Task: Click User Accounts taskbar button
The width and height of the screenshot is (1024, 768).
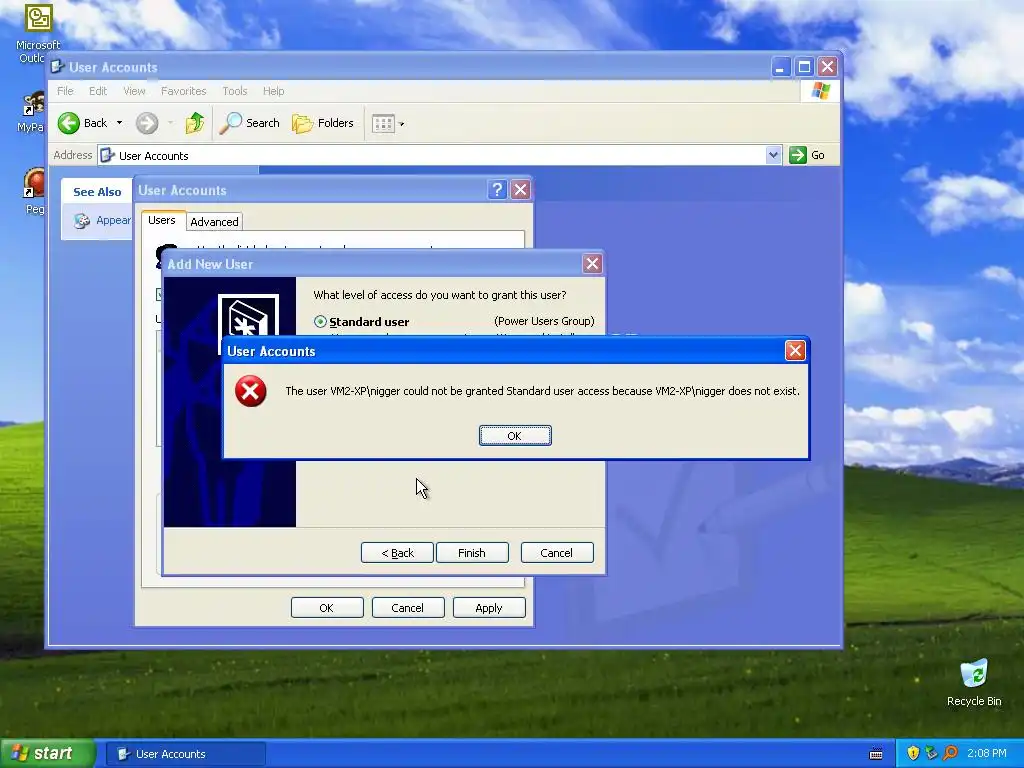Action: [x=186, y=754]
